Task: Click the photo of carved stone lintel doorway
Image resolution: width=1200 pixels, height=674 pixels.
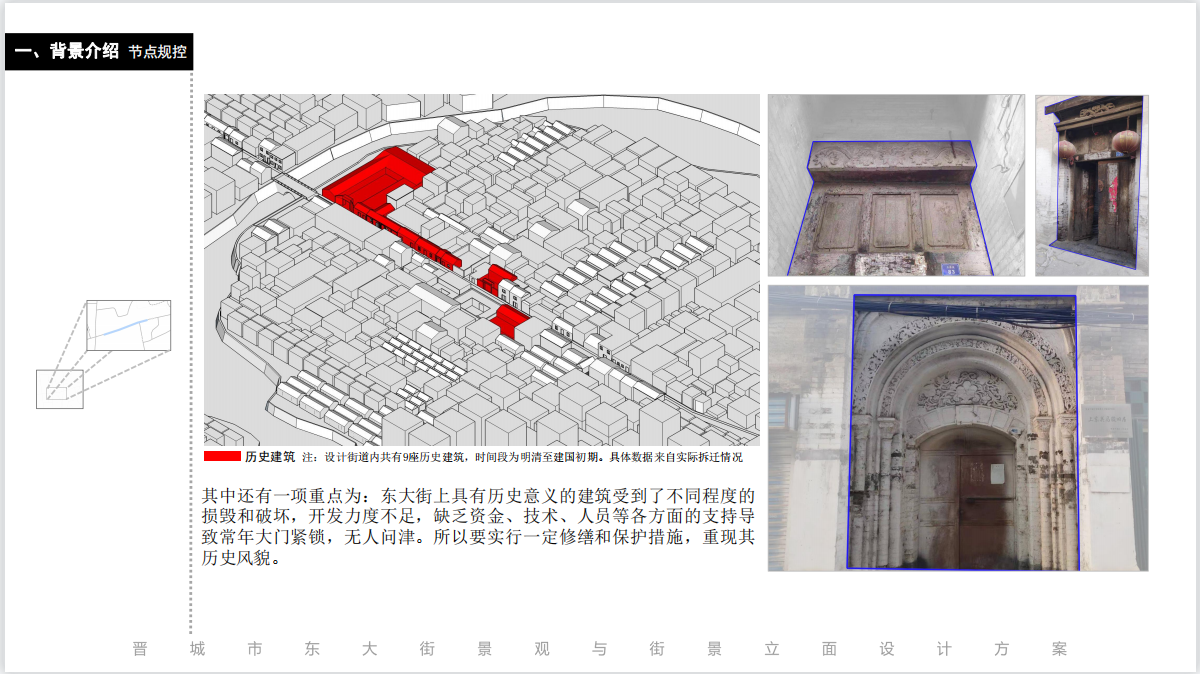Action: coord(895,185)
